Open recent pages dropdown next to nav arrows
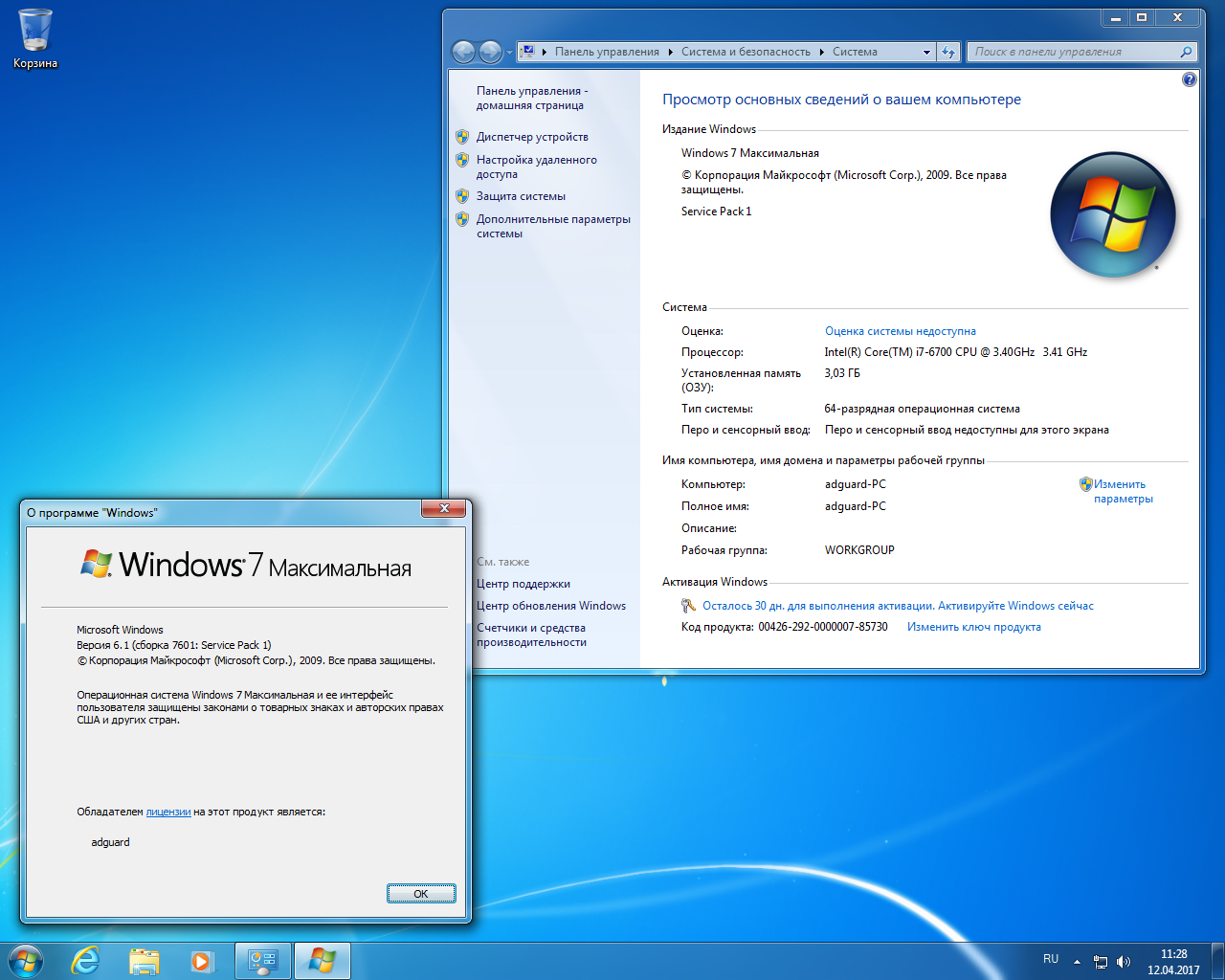The height and width of the screenshot is (980, 1225). [509, 53]
